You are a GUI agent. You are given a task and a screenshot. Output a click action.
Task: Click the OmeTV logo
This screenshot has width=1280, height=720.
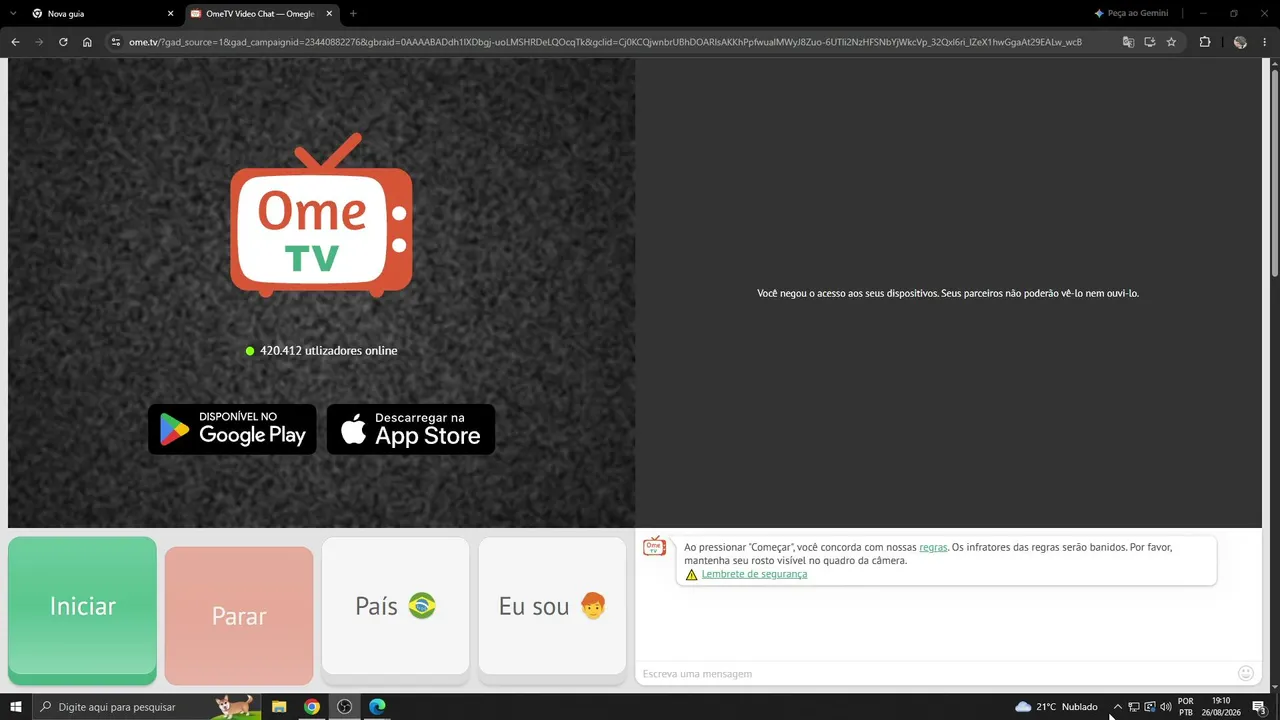click(x=321, y=215)
